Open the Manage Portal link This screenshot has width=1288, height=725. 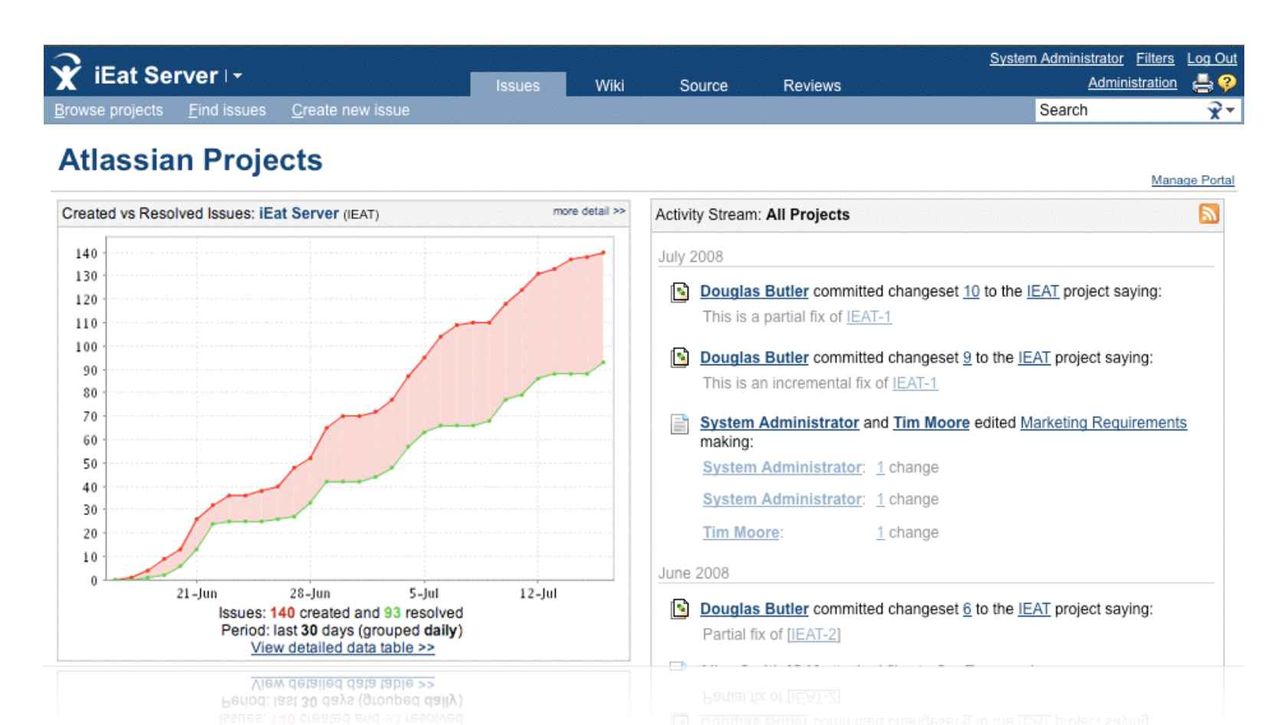click(x=1193, y=180)
